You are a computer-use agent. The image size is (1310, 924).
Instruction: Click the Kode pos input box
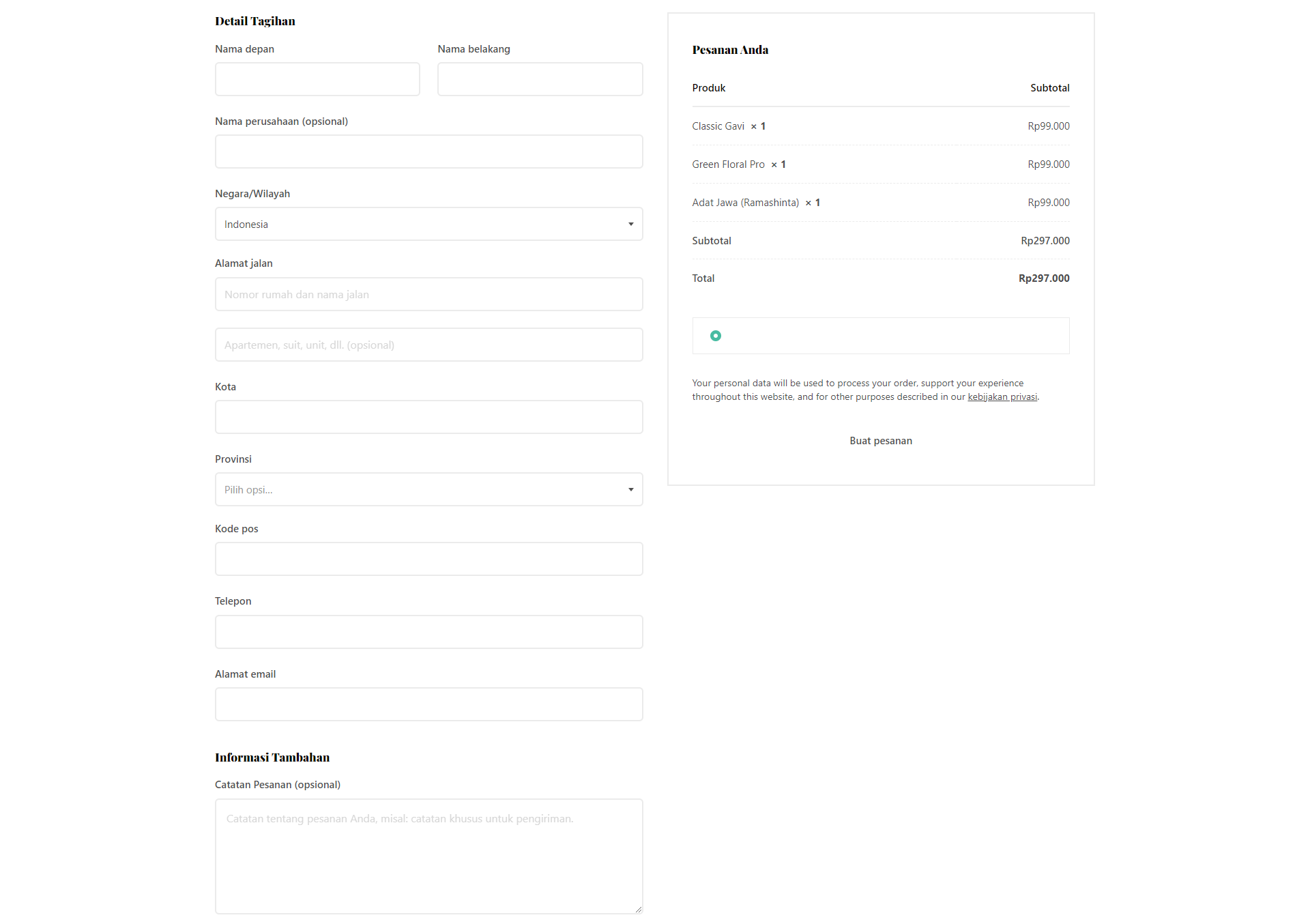428,559
